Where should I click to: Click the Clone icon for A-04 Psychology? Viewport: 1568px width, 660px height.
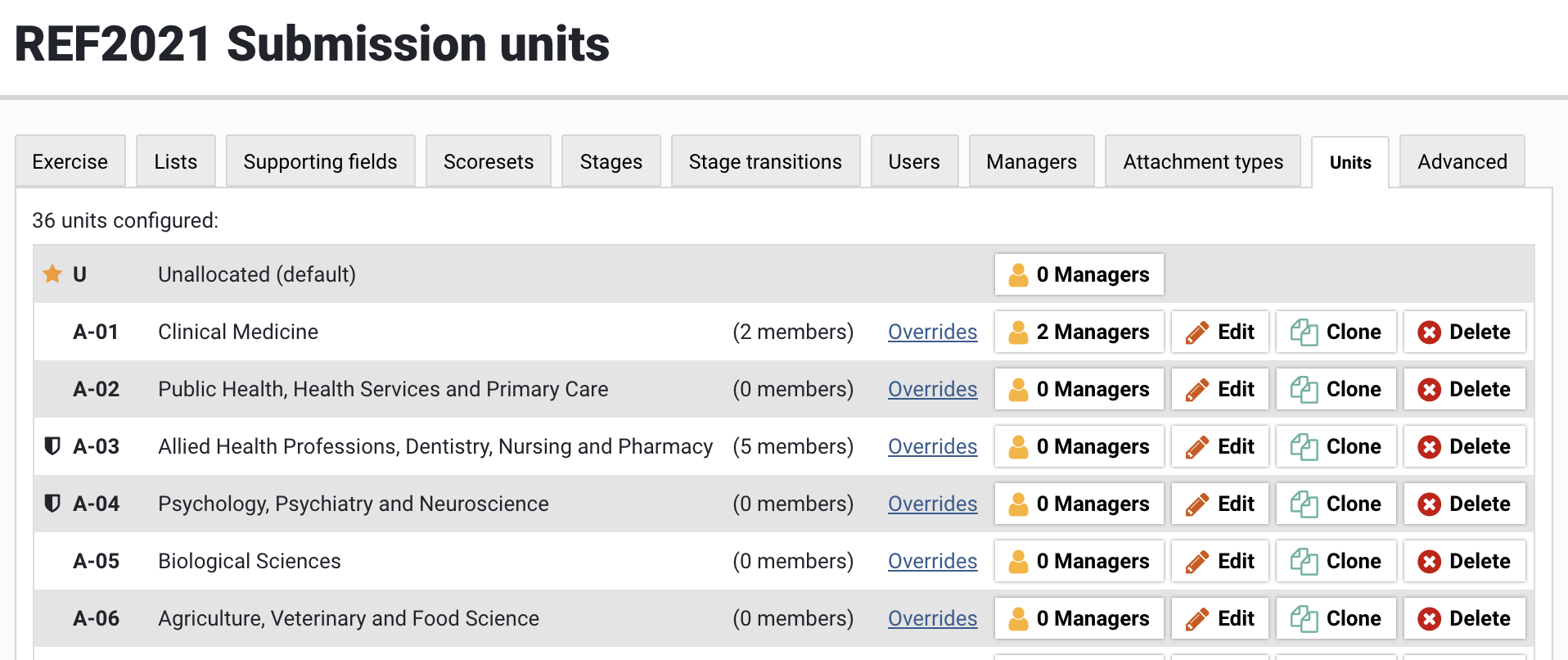(1304, 504)
